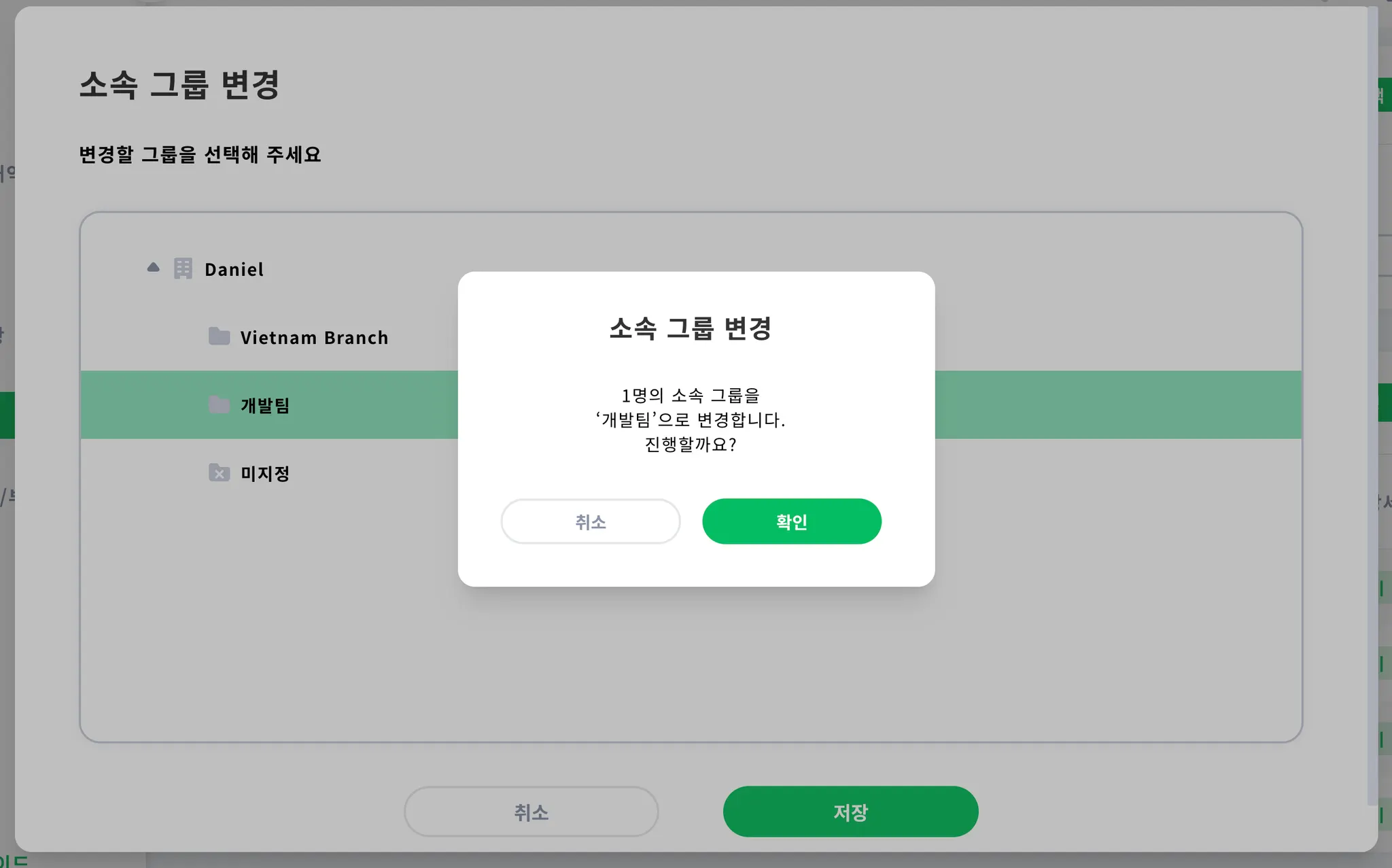
Task: Confirm the group change with 확인
Action: pyautogui.click(x=791, y=521)
